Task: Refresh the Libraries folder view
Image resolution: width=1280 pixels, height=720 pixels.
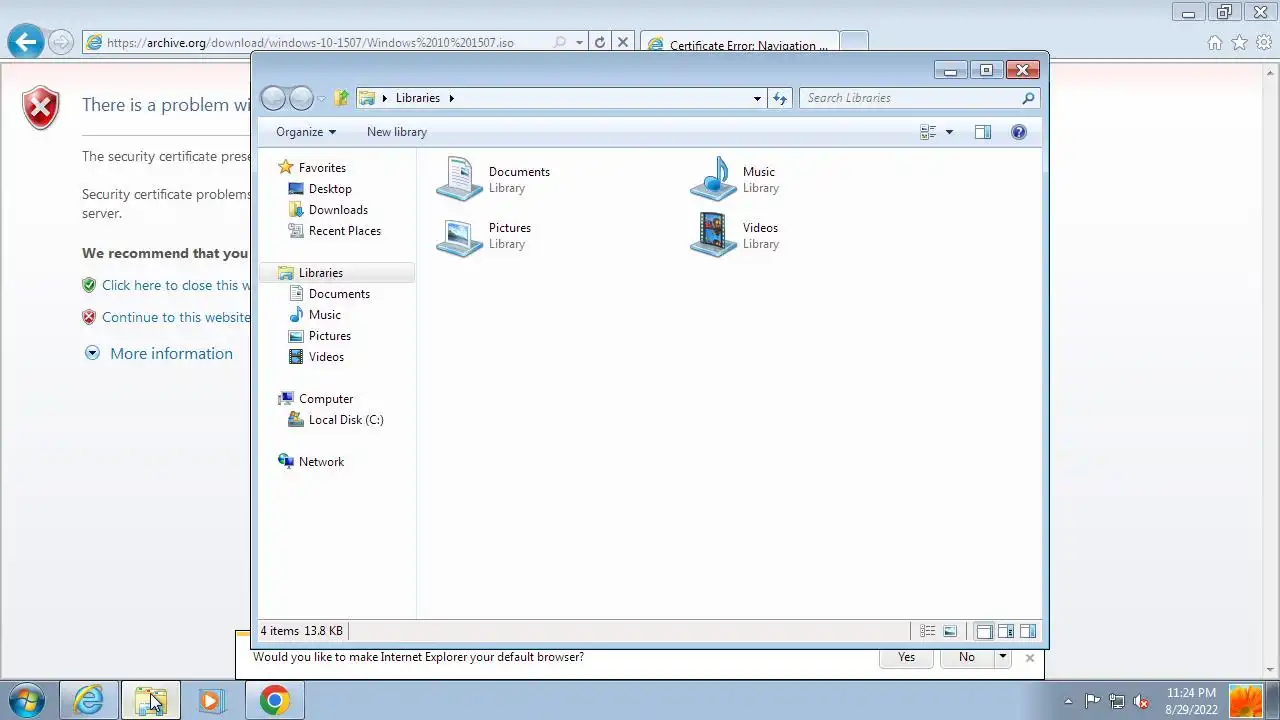Action: pyautogui.click(x=780, y=98)
